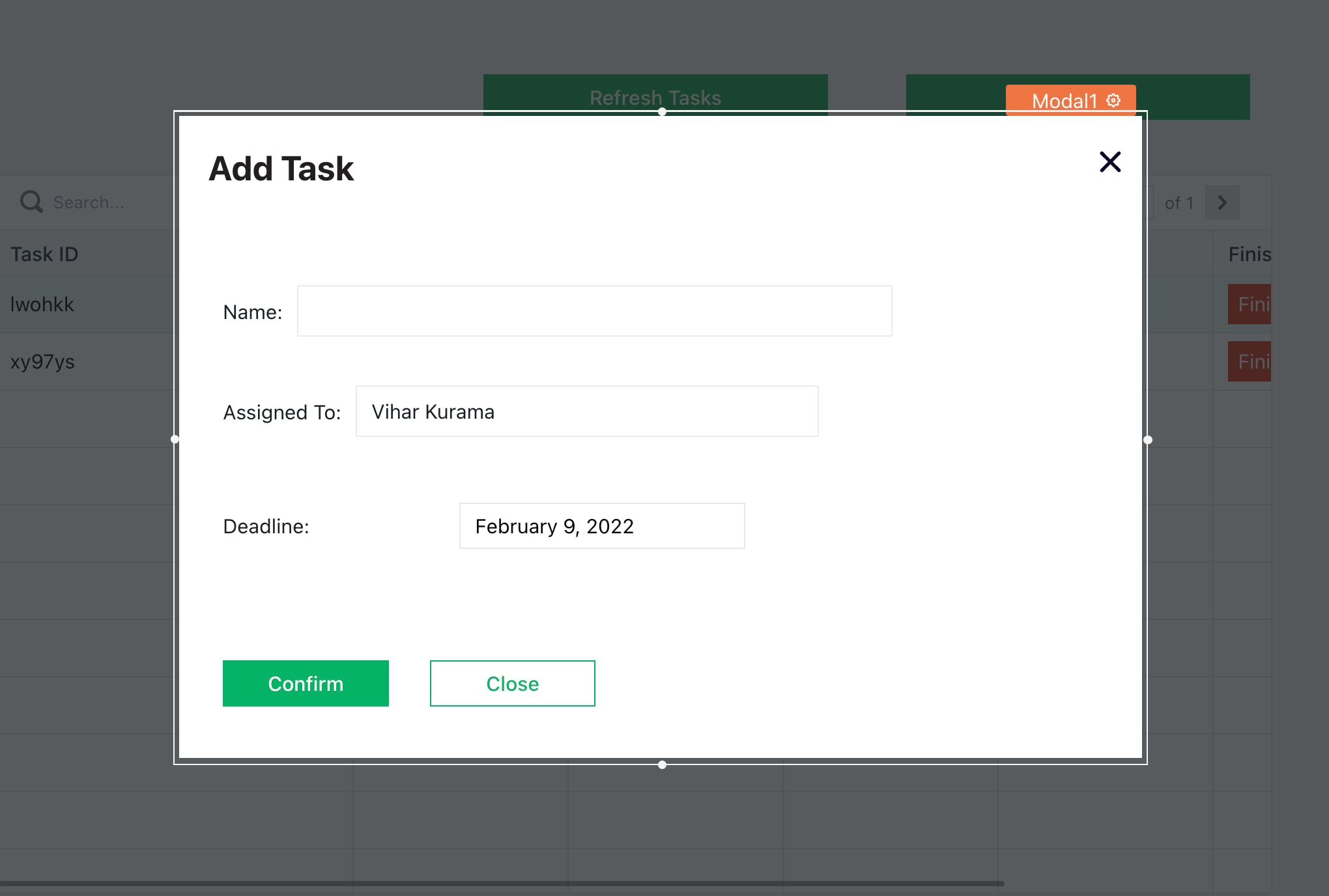Click the right-edge resize handle of modal
The width and height of the screenshot is (1329, 896).
pos(1147,440)
